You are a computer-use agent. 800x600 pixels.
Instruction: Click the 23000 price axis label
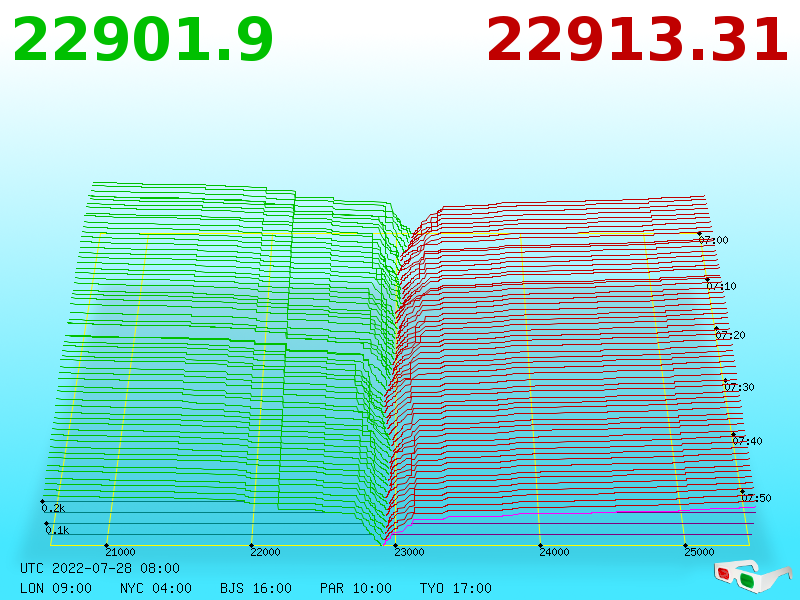[410, 552]
